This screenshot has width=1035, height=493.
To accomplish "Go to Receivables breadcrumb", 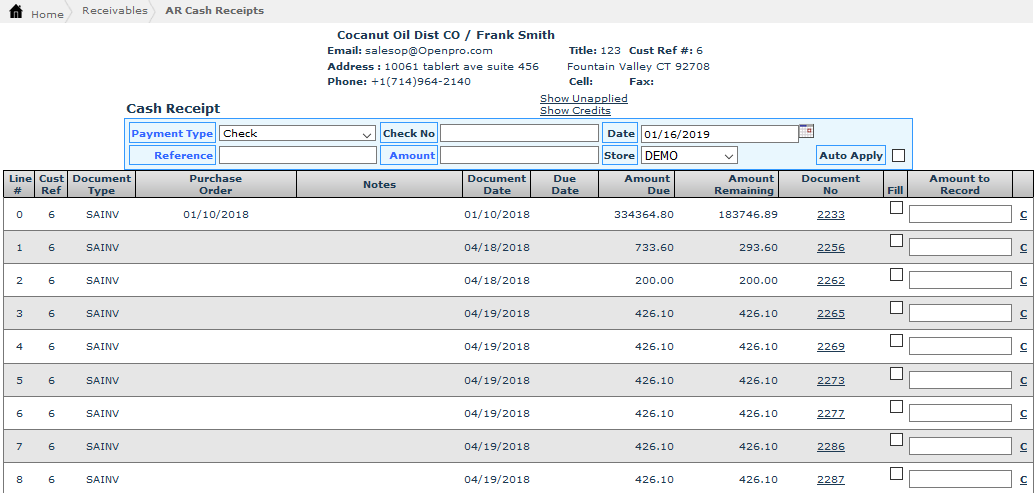I will pos(115,11).
